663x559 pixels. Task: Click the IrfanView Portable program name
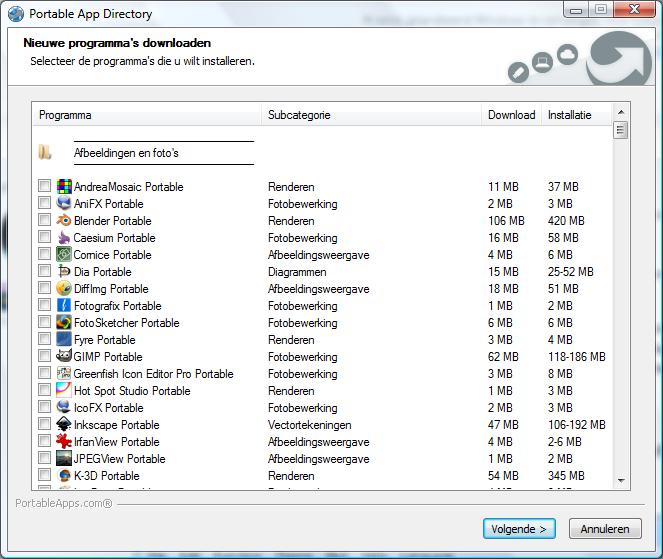pyautogui.click(x=117, y=442)
